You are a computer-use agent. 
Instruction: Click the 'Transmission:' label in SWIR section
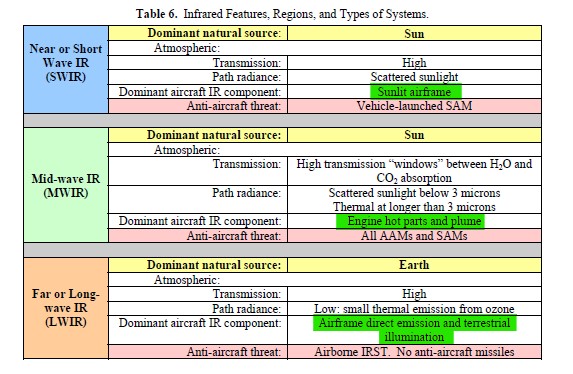coord(247,63)
